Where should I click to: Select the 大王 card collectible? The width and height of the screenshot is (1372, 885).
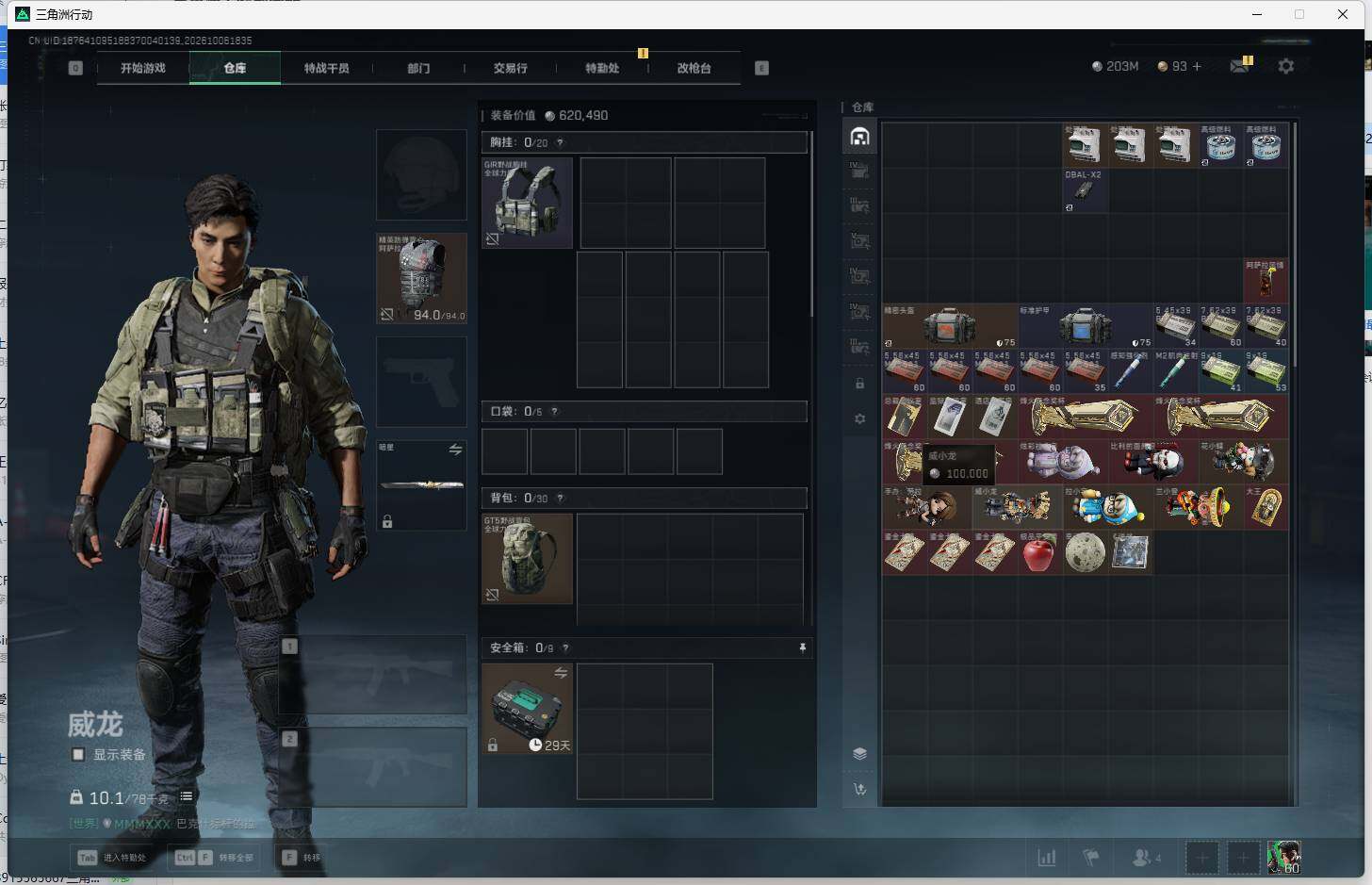1266,507
